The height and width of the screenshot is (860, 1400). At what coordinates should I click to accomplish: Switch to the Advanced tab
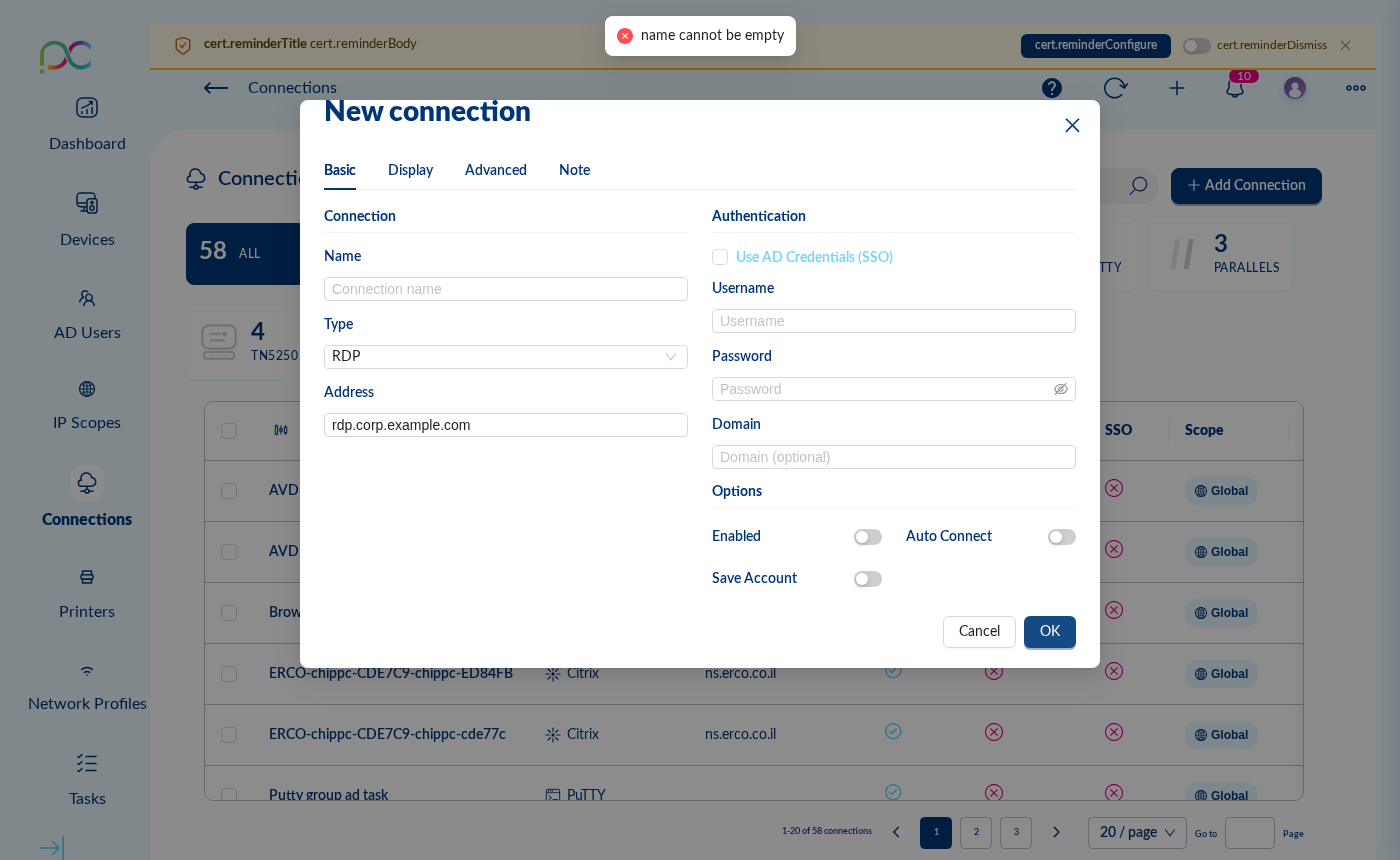click(495, 170)
